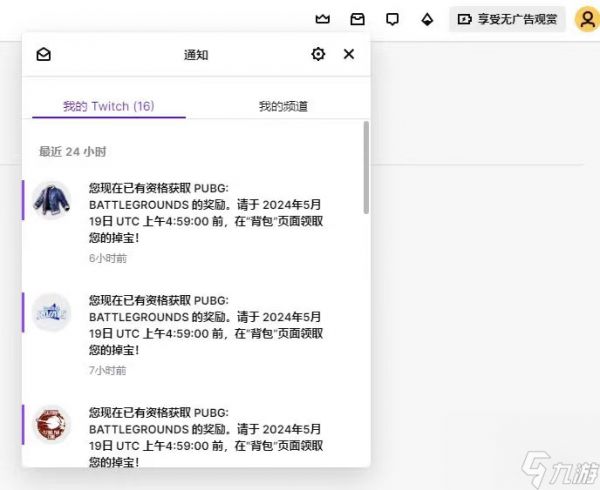
Task: Open the Prime loot crown icon
Action: [x=323, y=19]
